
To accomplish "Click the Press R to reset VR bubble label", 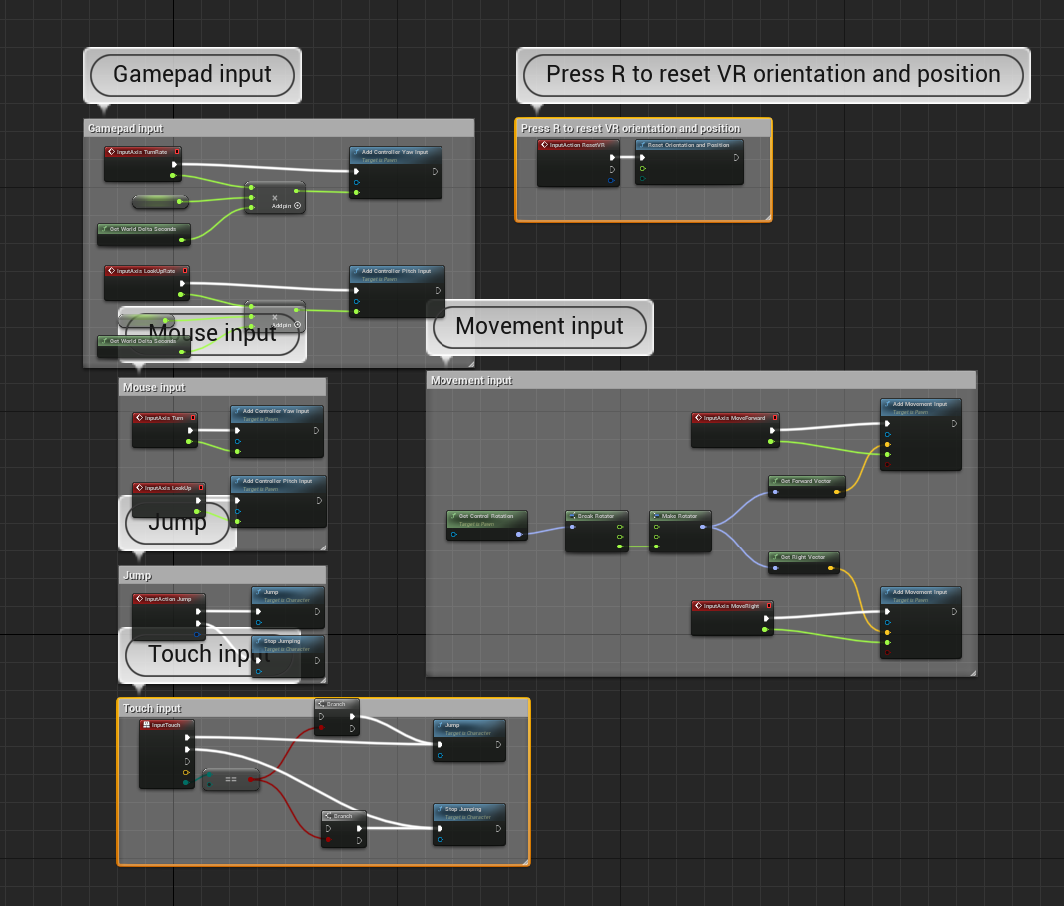I will [772, 75].
